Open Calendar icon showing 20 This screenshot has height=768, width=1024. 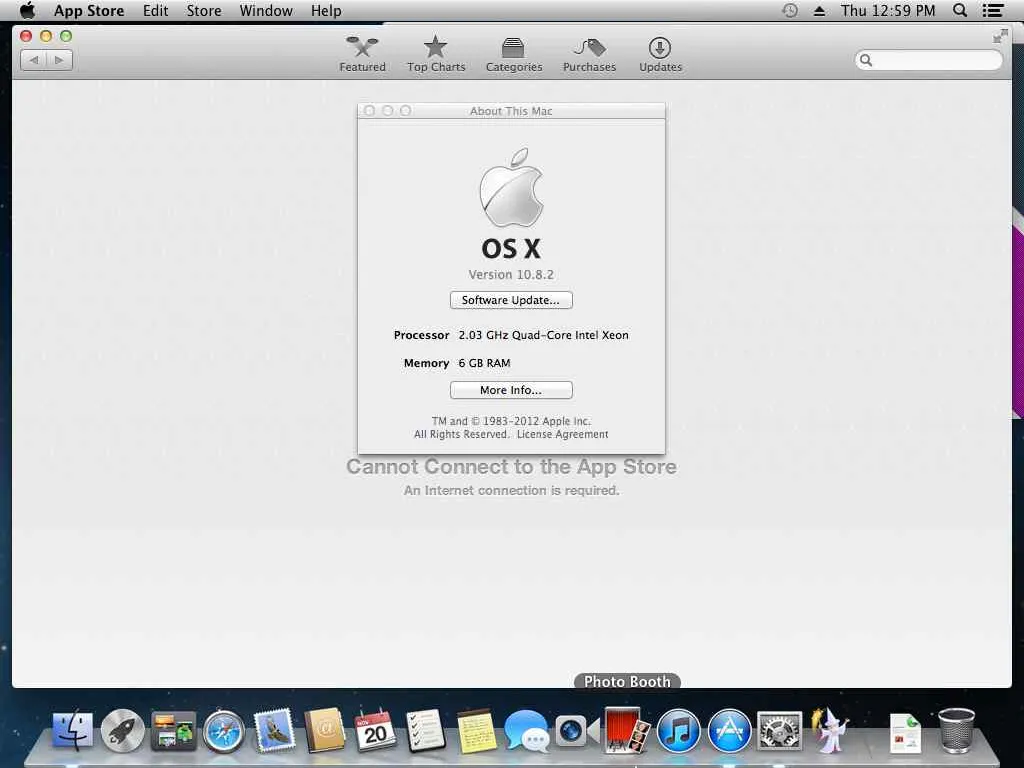point(375,730)
